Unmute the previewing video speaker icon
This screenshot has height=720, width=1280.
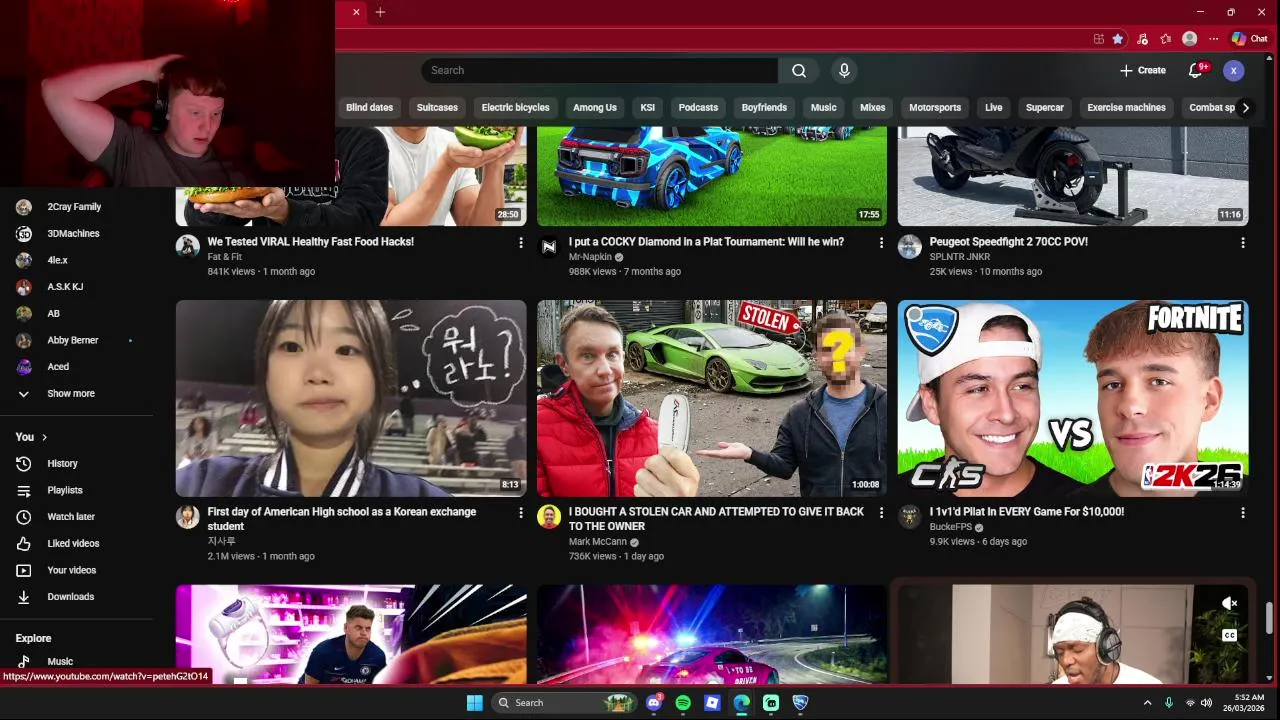pos(1230,603)
